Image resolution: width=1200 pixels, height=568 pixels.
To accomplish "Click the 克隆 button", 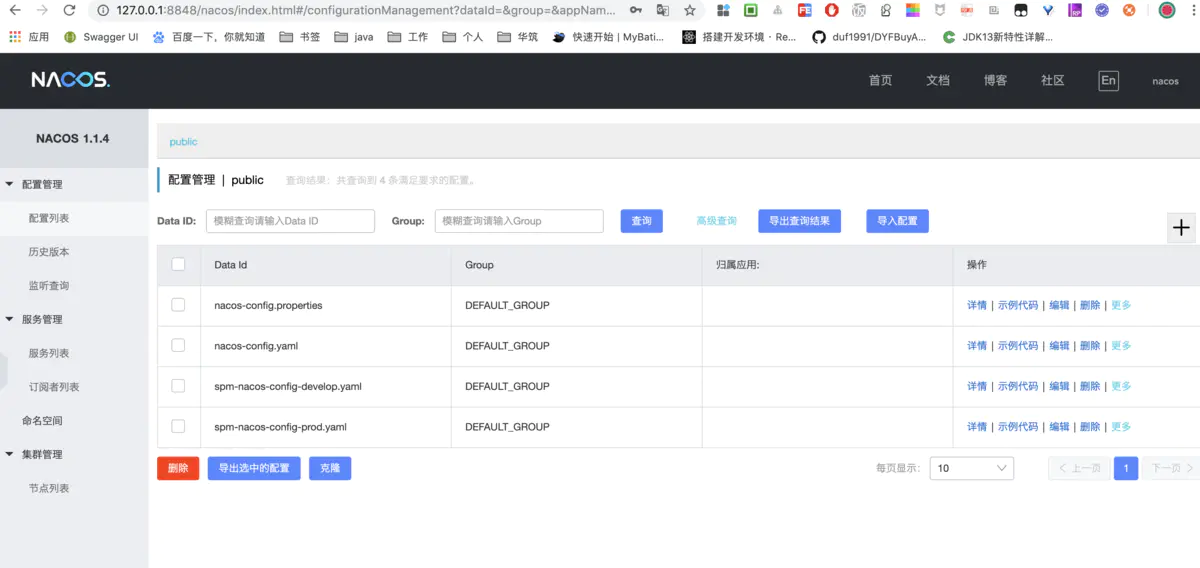I will coord(330,468).
